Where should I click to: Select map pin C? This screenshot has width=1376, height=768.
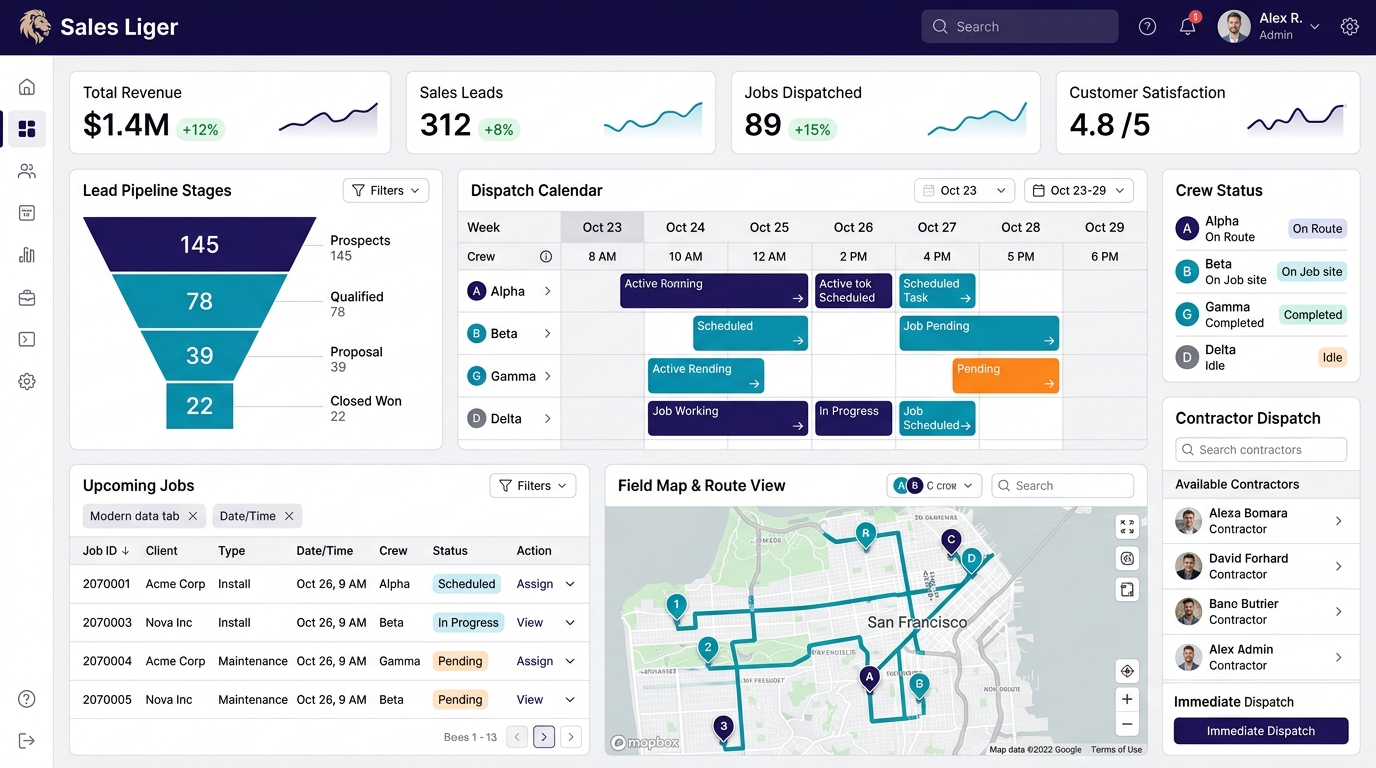click(x=951, y=542)
